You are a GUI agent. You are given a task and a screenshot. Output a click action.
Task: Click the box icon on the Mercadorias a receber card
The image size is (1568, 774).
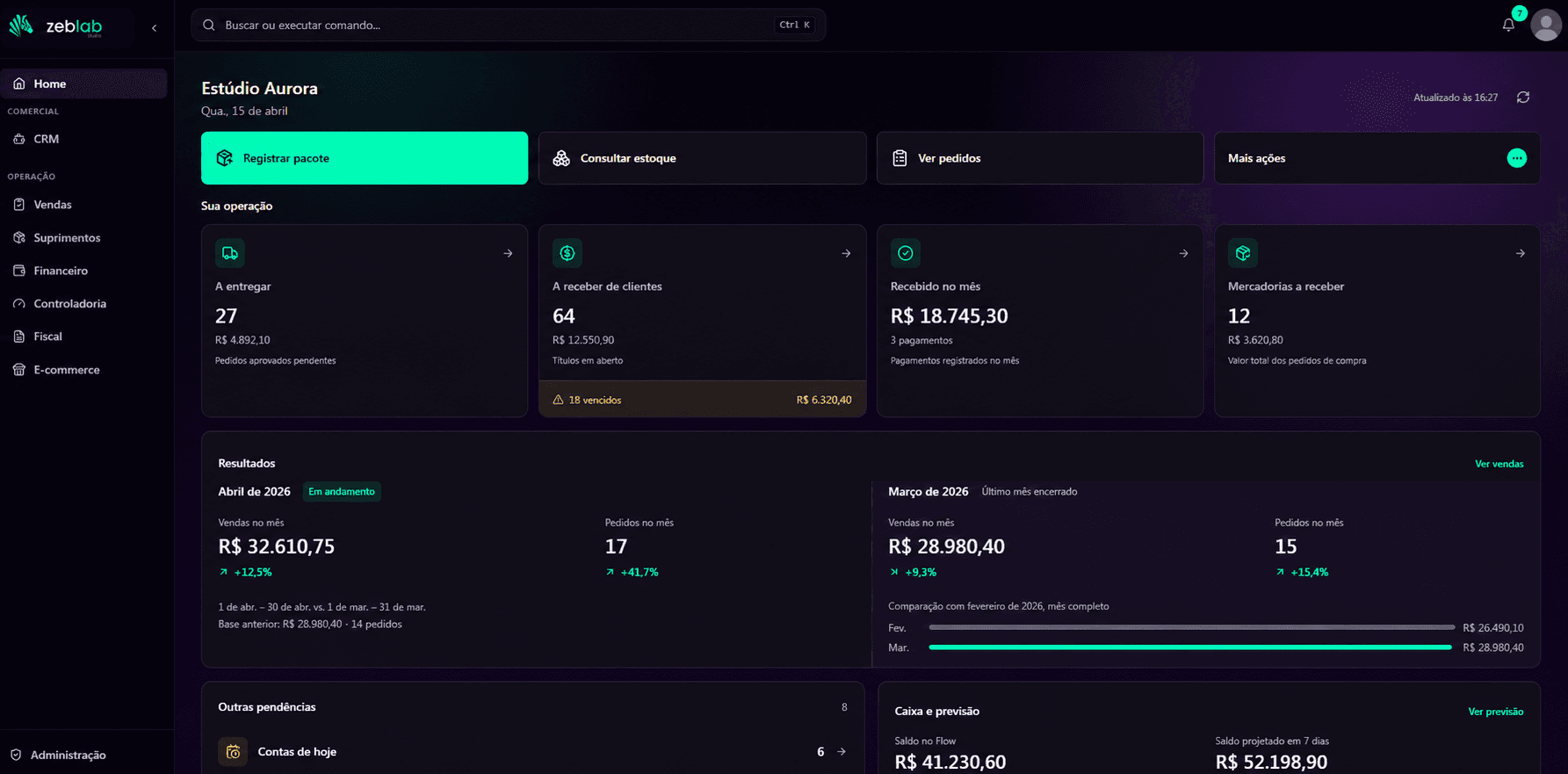[1243, 253]
